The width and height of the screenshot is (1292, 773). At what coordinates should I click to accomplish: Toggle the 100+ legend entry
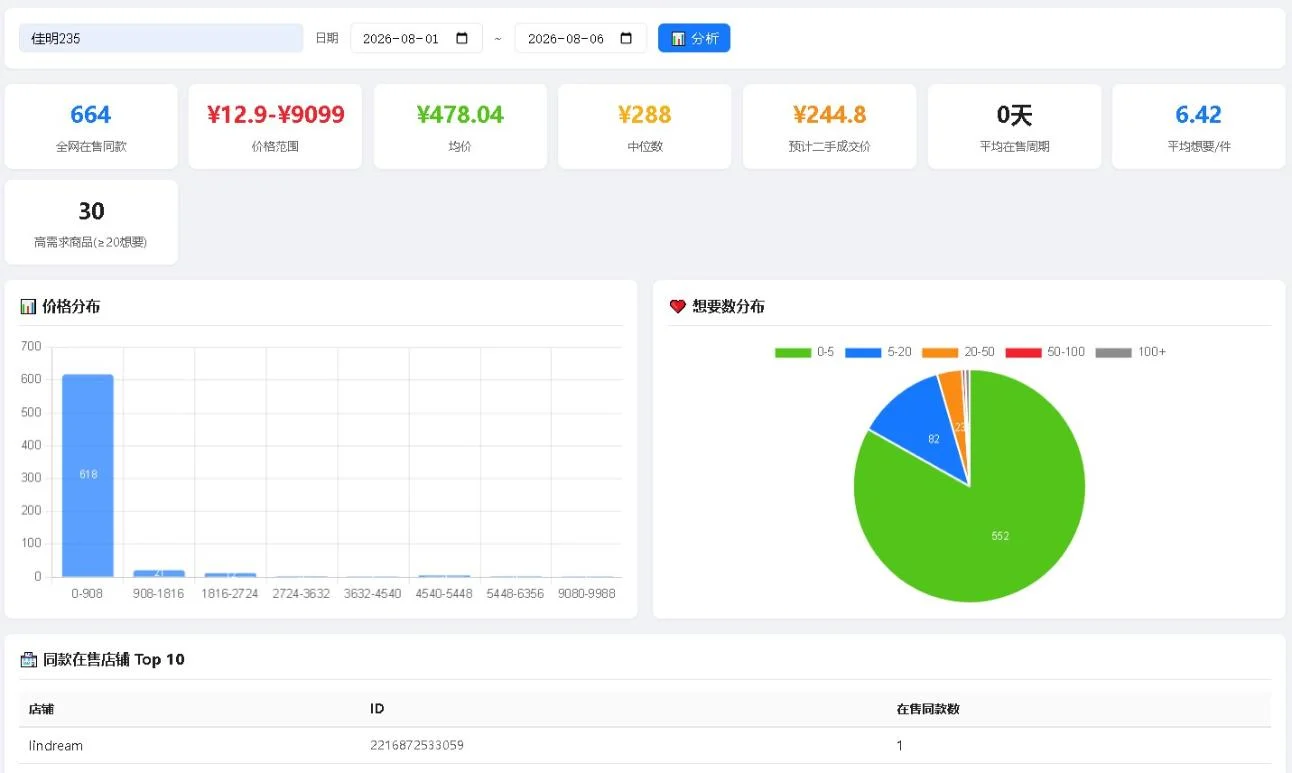(x=1130, y=352)
